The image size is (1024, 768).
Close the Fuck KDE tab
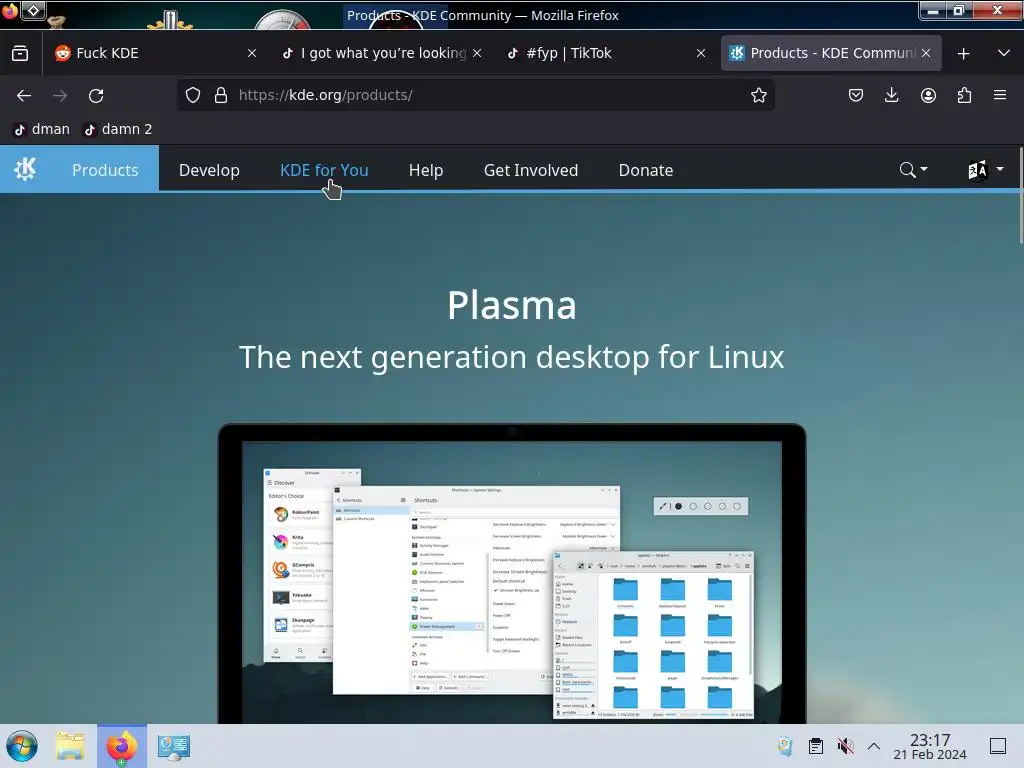coord(252,54)
